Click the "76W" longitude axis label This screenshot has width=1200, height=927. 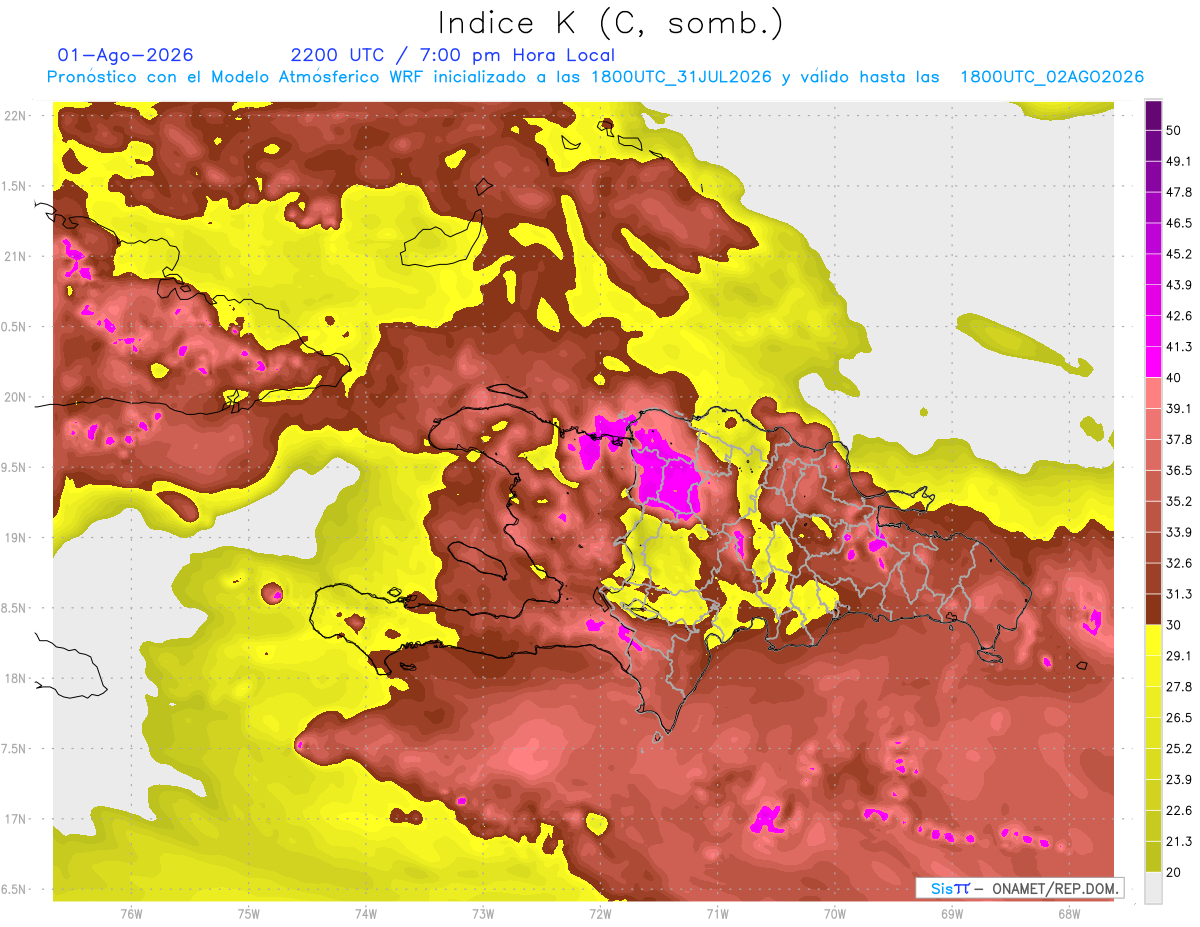[131, 914]
